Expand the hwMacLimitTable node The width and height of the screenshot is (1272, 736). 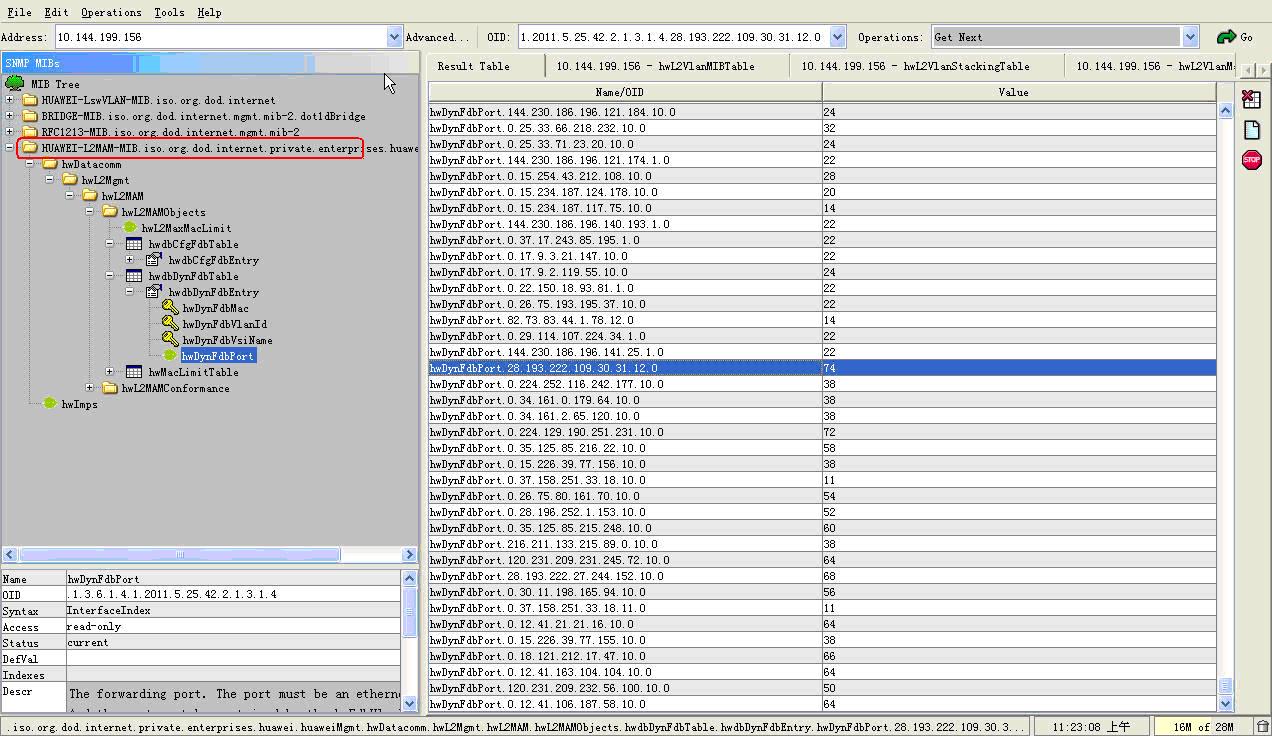pos(110,372)
